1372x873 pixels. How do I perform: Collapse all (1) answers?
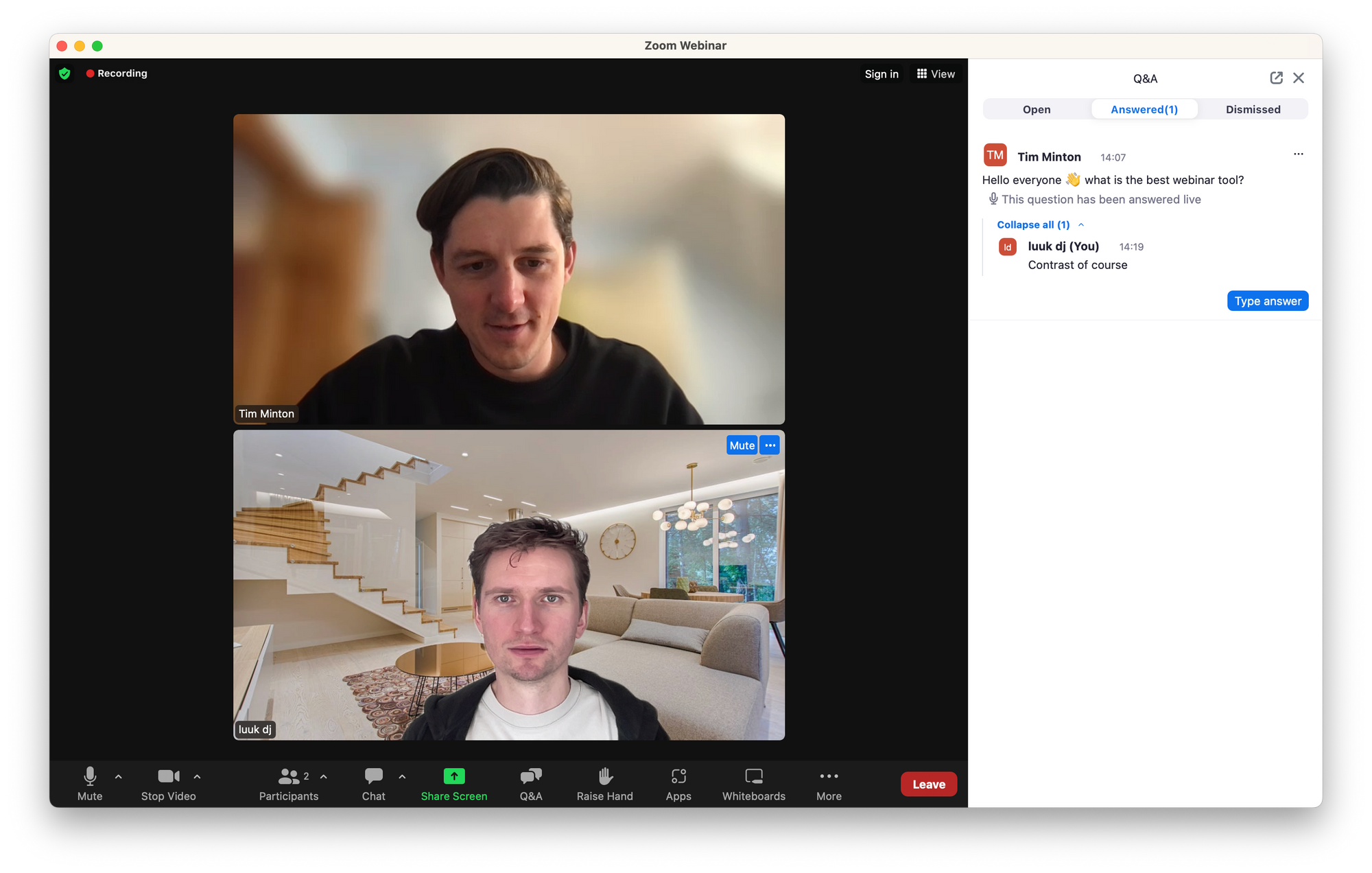tap(1040, 224)
